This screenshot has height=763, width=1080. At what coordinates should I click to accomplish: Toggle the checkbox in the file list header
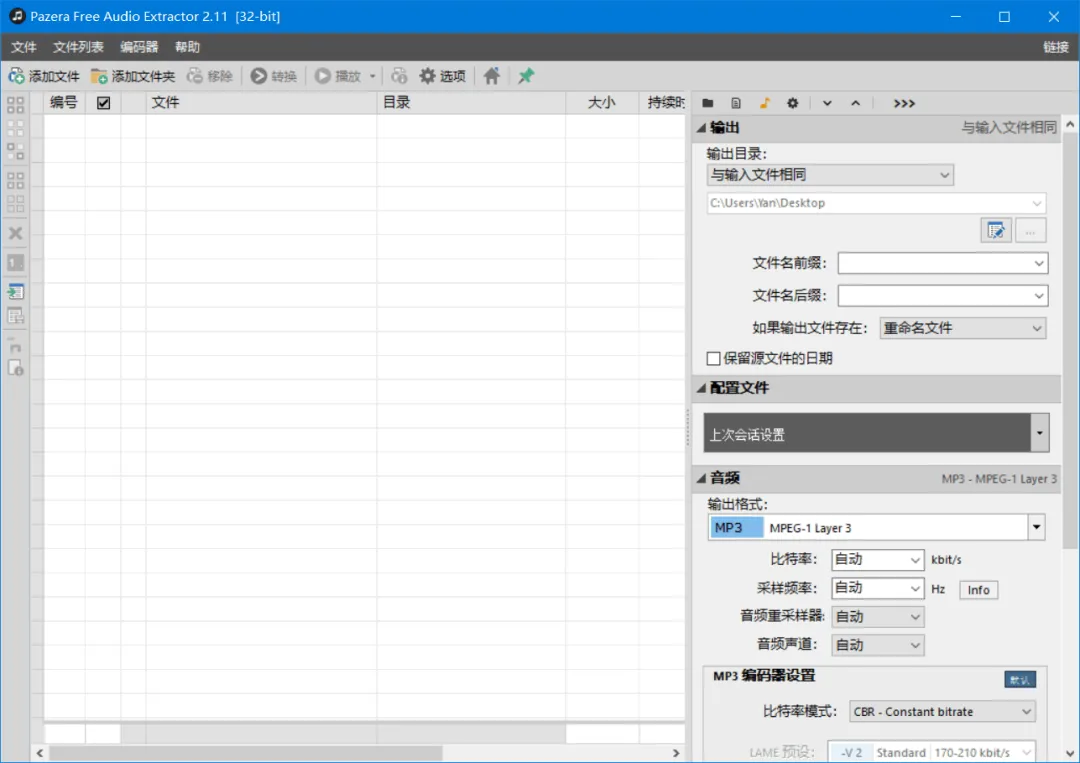pos(103,103)
